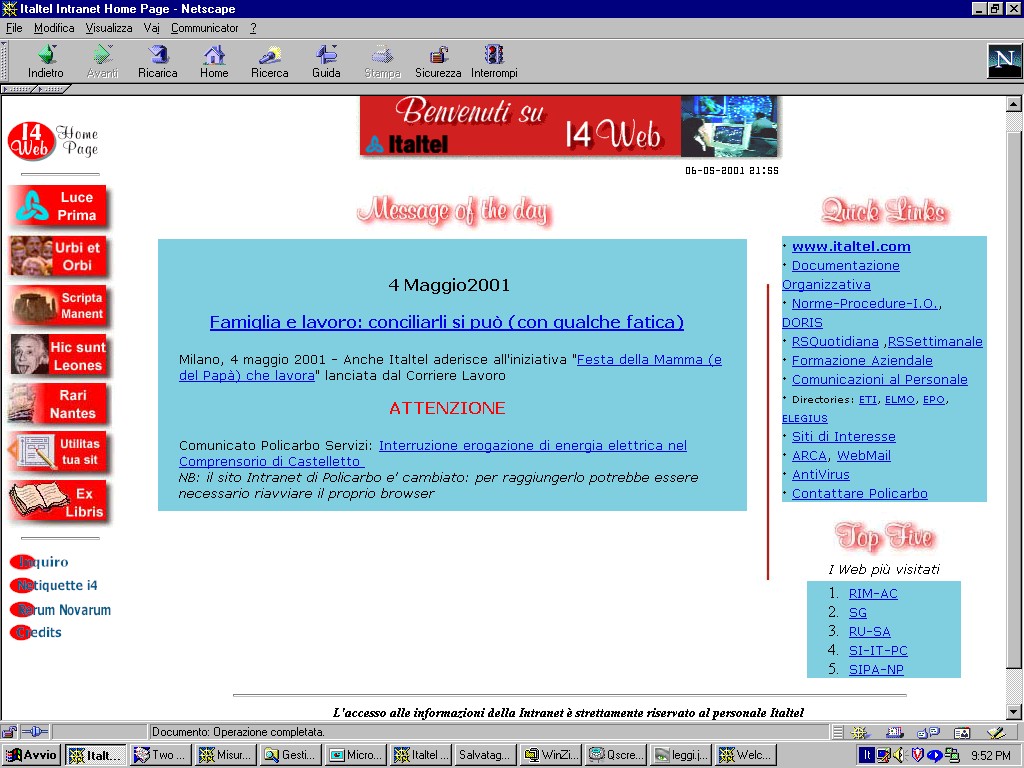Open the Interruzione erogazione di energia link
Screen dimensions: 1024x768
click(533, 445)
